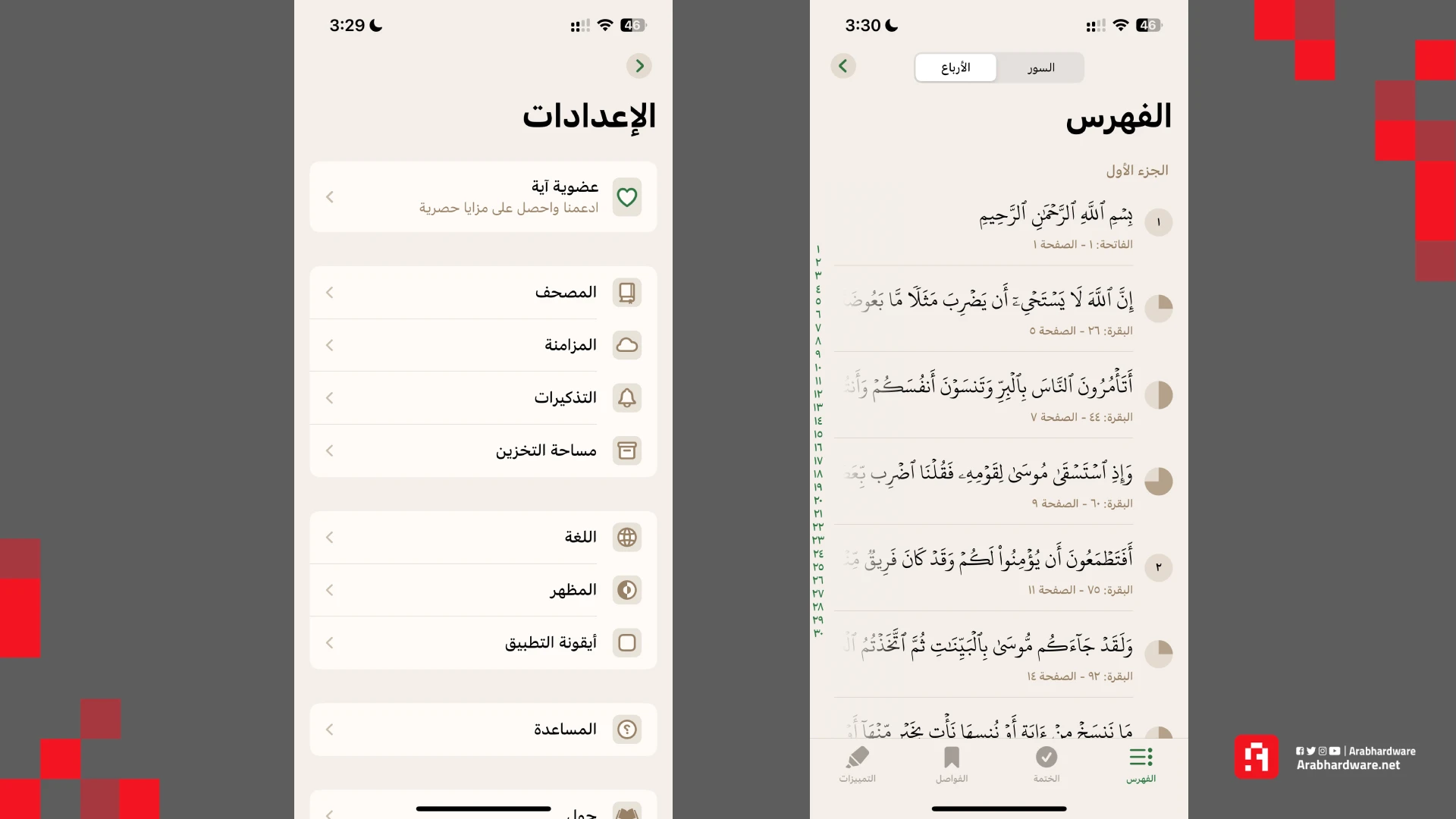Tap the Juz 1 number badge

pos(1158,222)
